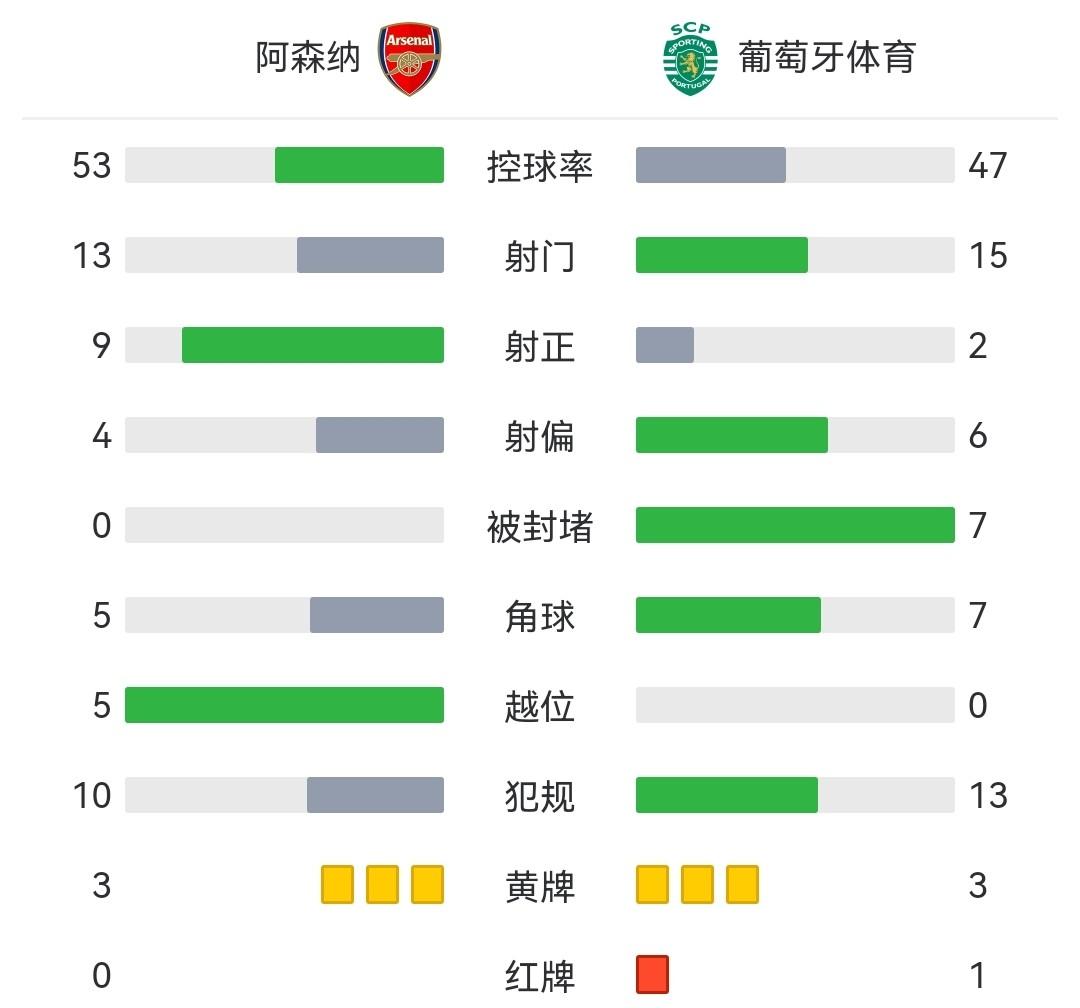Click Sporting's gray 射正 bar
This screenshot has width=1080, height=1008.
coord(665,345)
